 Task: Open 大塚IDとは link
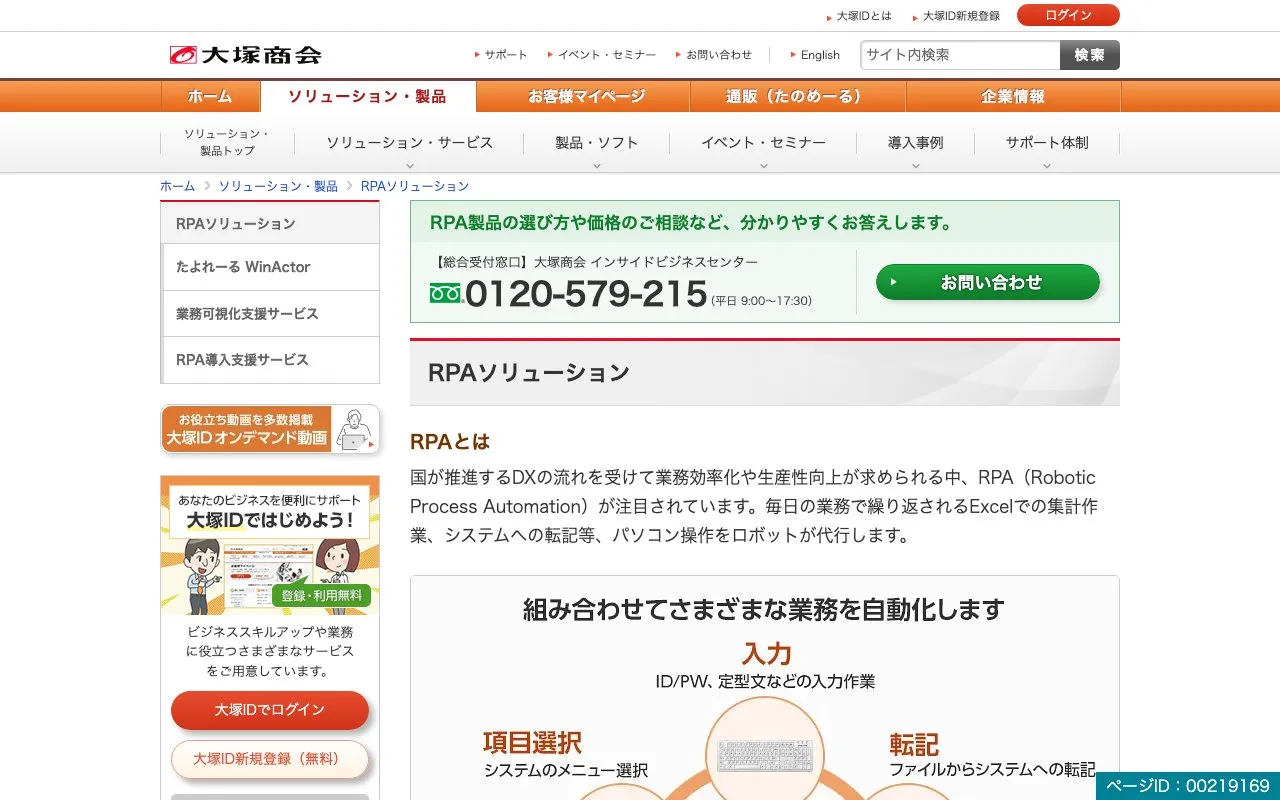click(864, 16)
